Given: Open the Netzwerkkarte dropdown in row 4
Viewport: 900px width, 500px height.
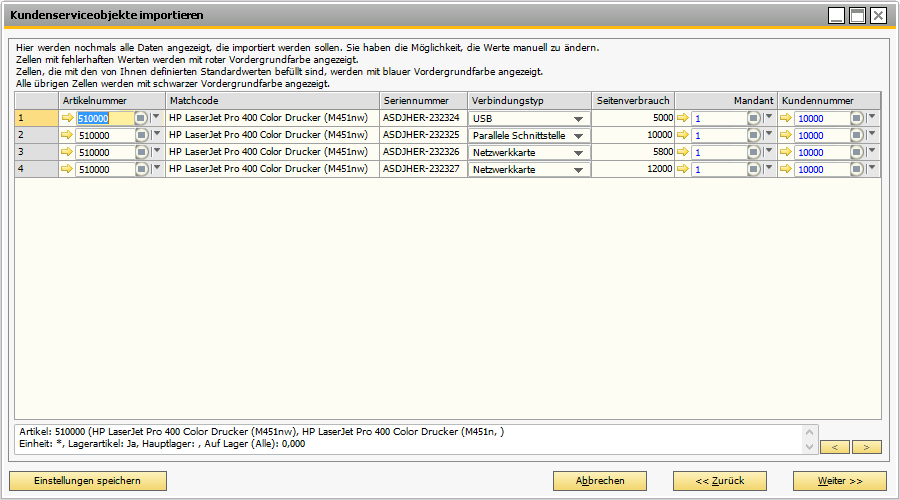Looking at the screenshot, I should pyautogui.click(x=579, y=170).
